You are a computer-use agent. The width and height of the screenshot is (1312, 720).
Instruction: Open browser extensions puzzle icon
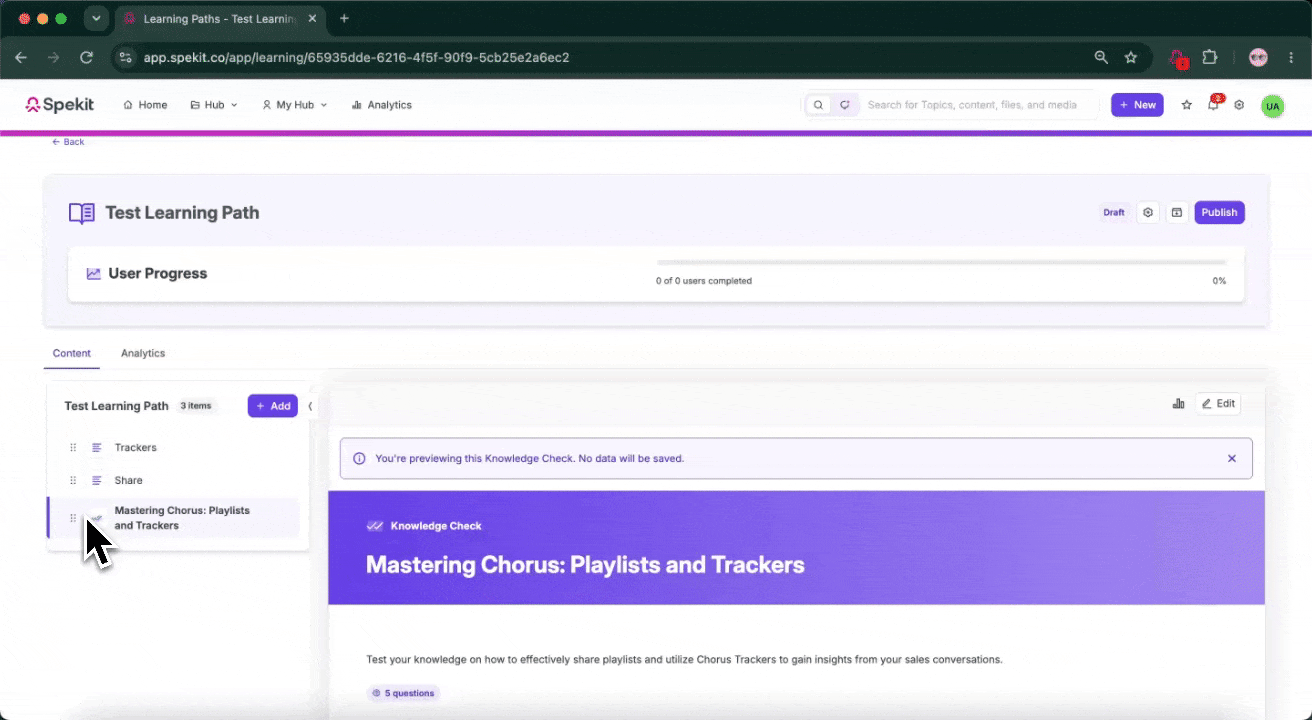[1209, 58]
